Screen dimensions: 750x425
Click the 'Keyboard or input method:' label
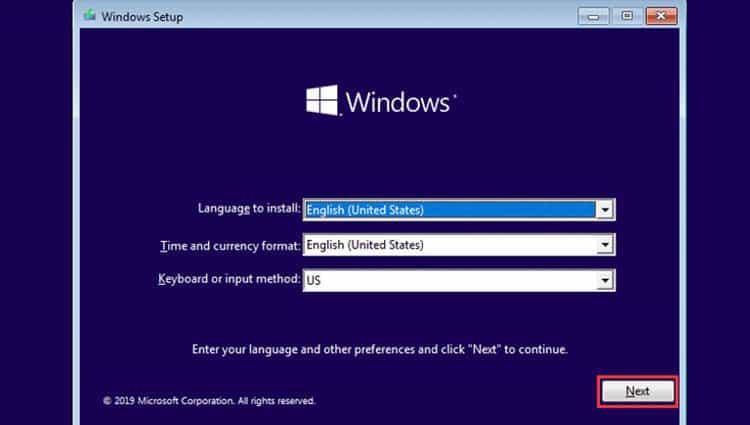pos(229,279)
